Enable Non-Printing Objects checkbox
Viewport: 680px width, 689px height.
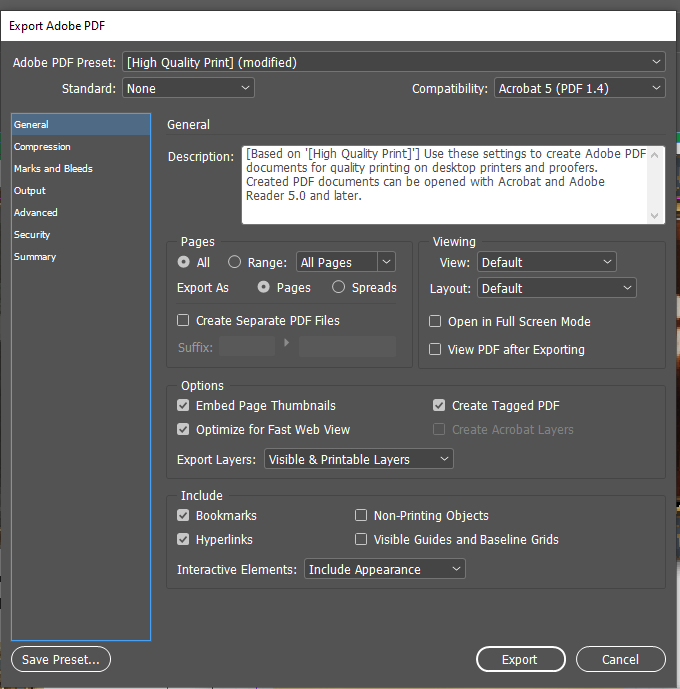coord(361,516)
